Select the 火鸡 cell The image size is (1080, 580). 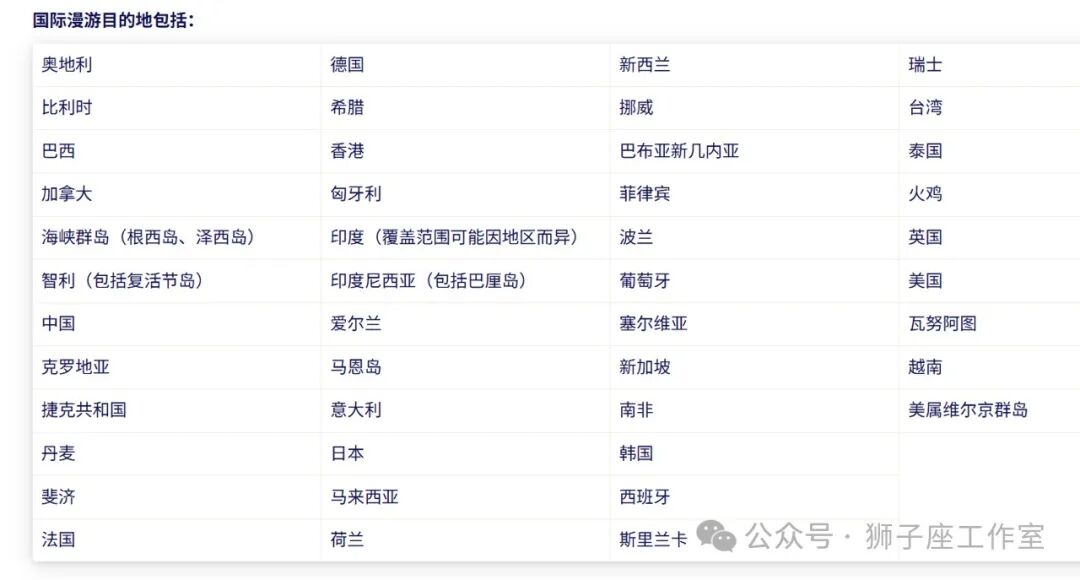[923, 194]
